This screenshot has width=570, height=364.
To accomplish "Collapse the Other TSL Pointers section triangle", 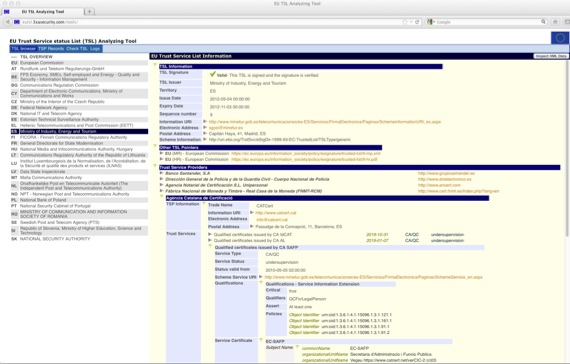I will tap(155, 146).
